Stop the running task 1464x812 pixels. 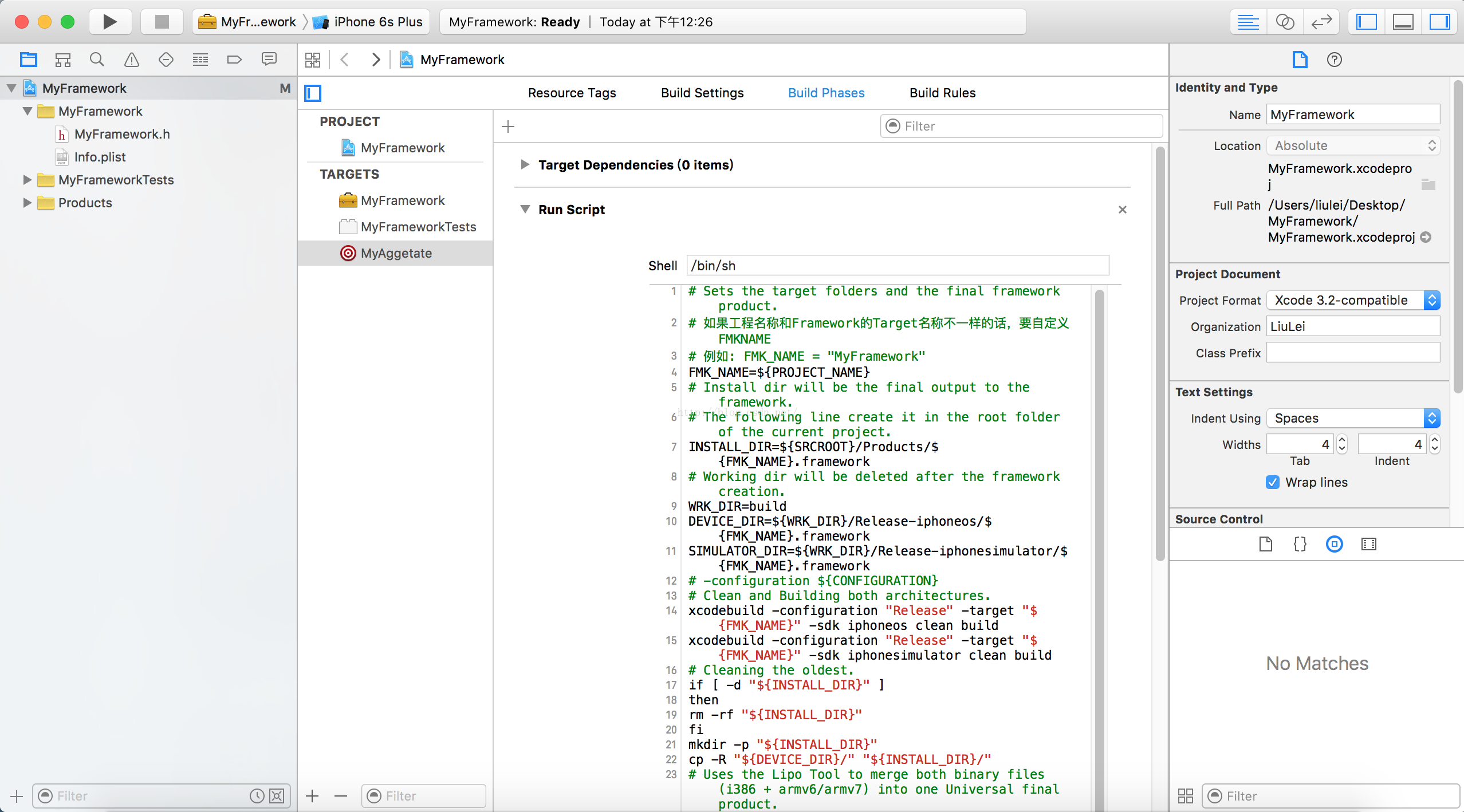[162, 22]
